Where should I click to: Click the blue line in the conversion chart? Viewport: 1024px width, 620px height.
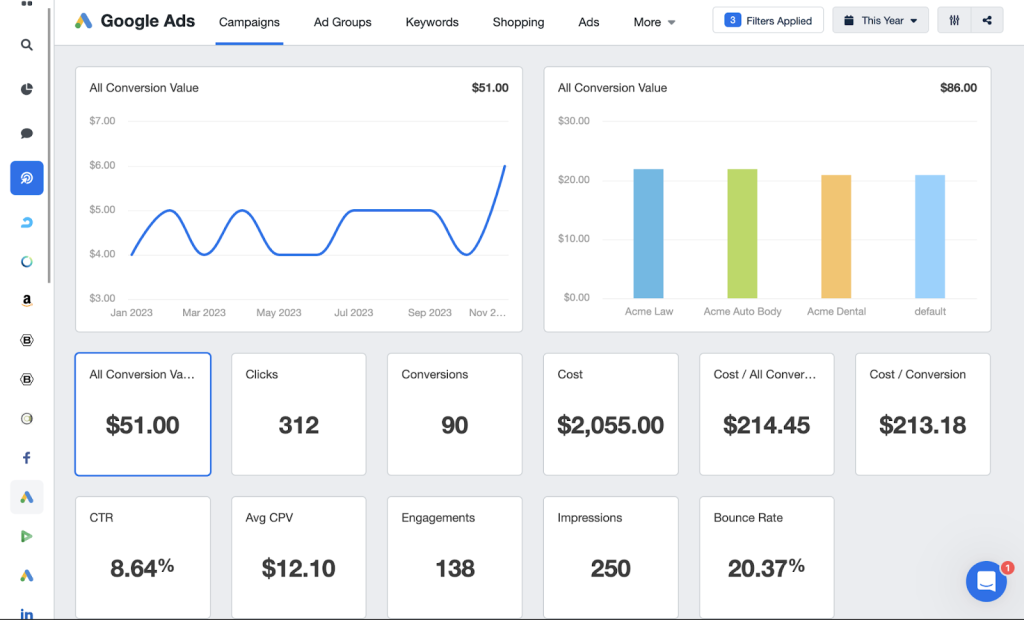click(x=392, y=210)
